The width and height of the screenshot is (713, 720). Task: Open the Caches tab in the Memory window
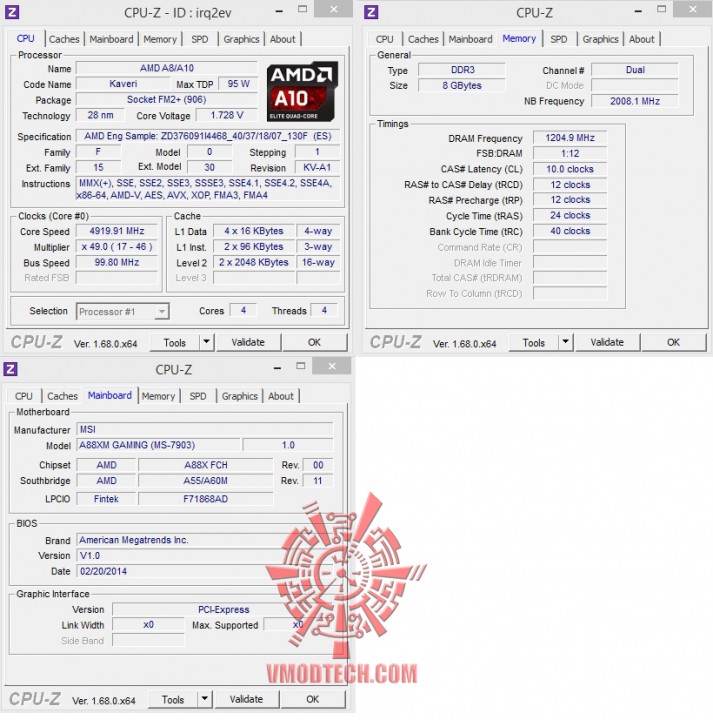tap(423, 39)
